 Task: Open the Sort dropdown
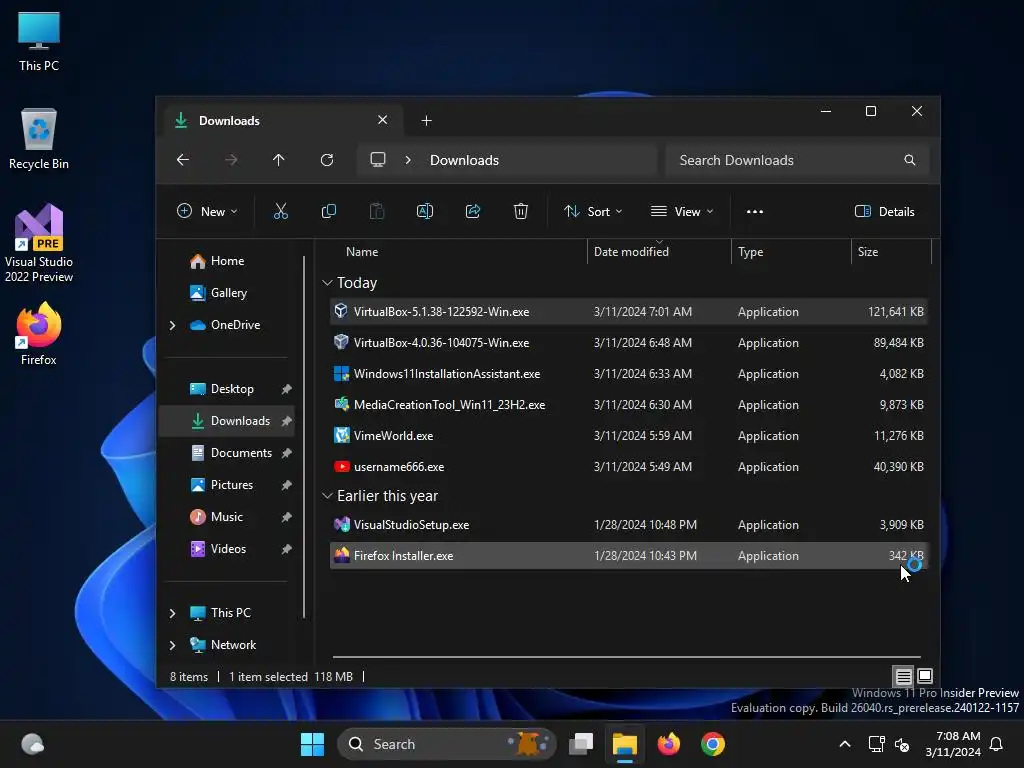point(593,212)
